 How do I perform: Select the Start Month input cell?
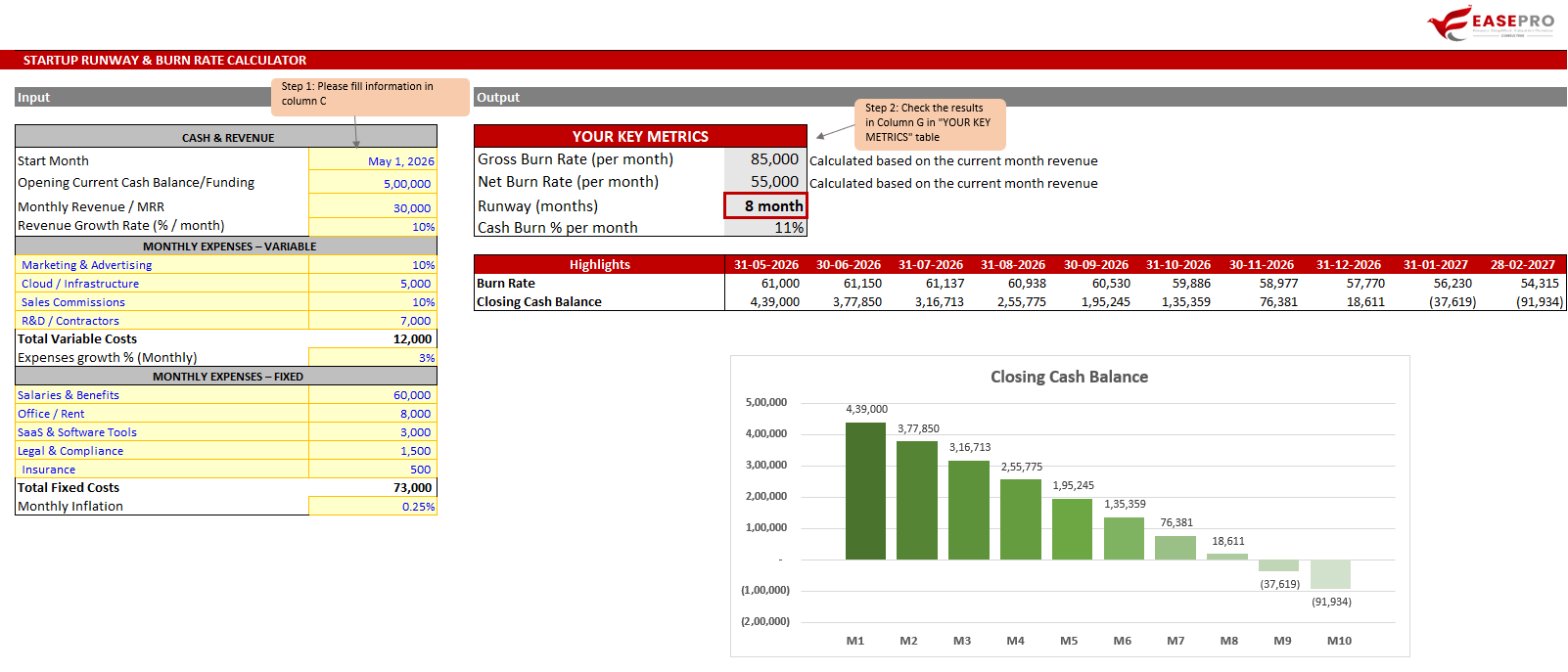373,159
